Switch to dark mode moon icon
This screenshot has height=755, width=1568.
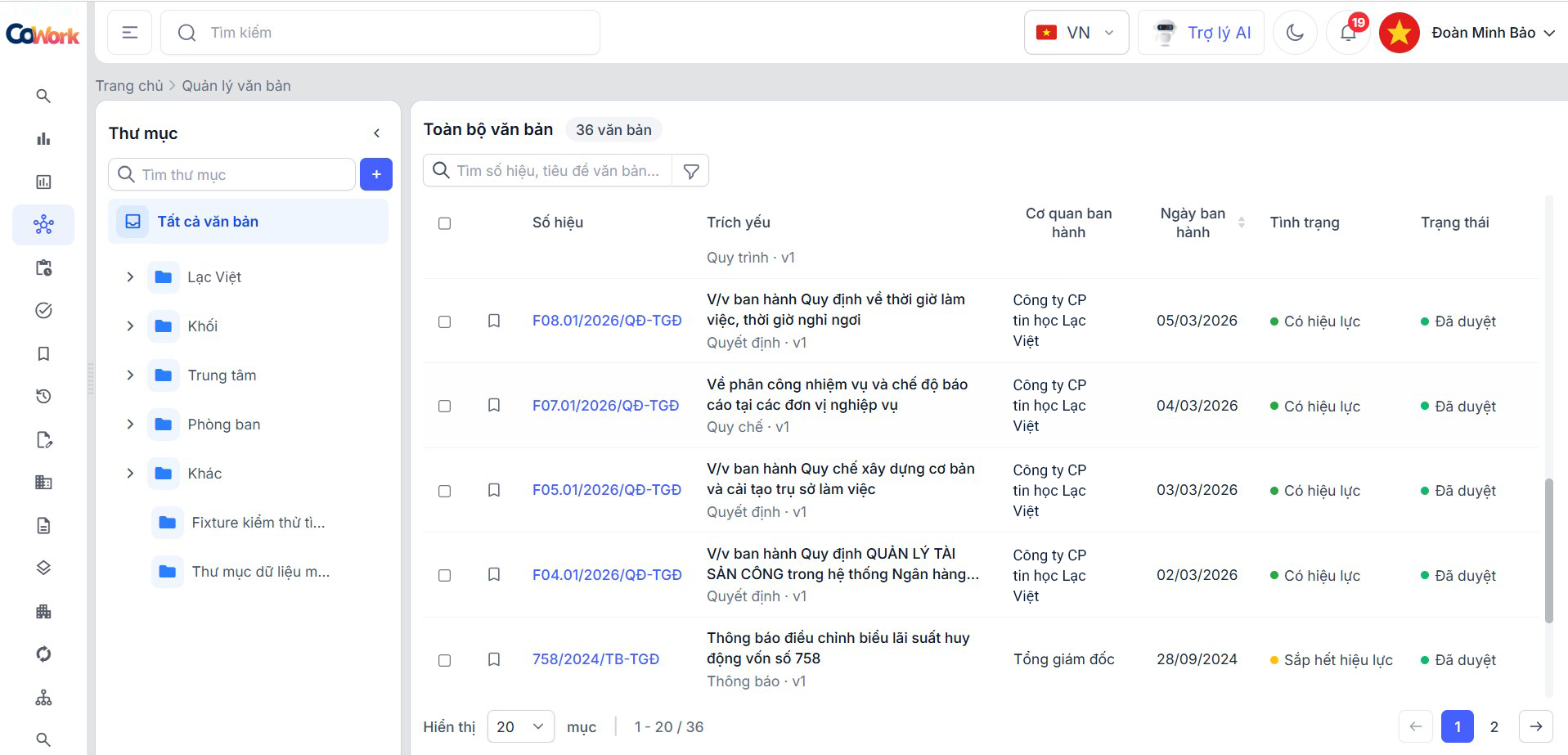click(1295, 33)
